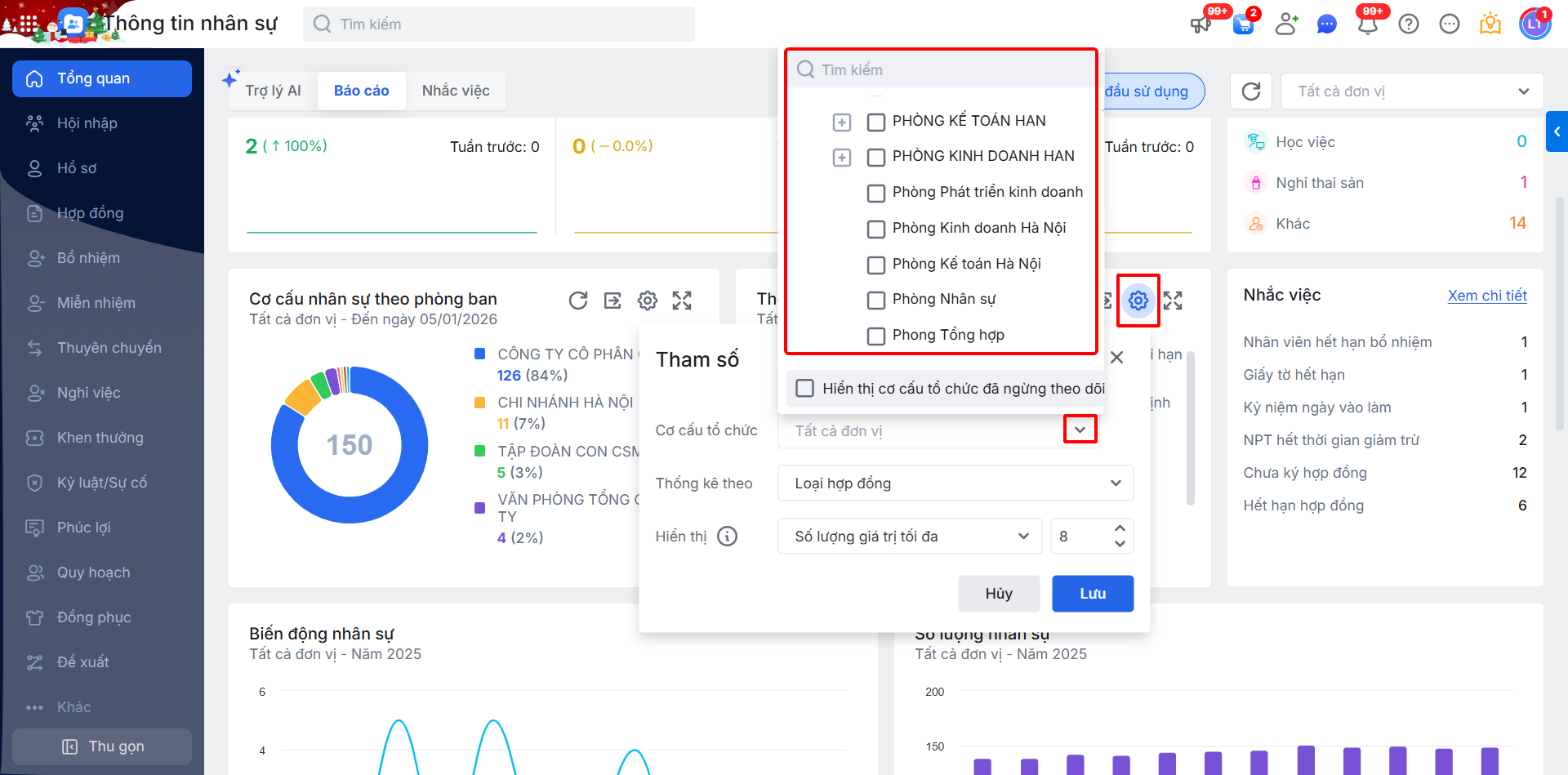Close the Tham số dialog
1568x775 pixels.
(1117, 358)
